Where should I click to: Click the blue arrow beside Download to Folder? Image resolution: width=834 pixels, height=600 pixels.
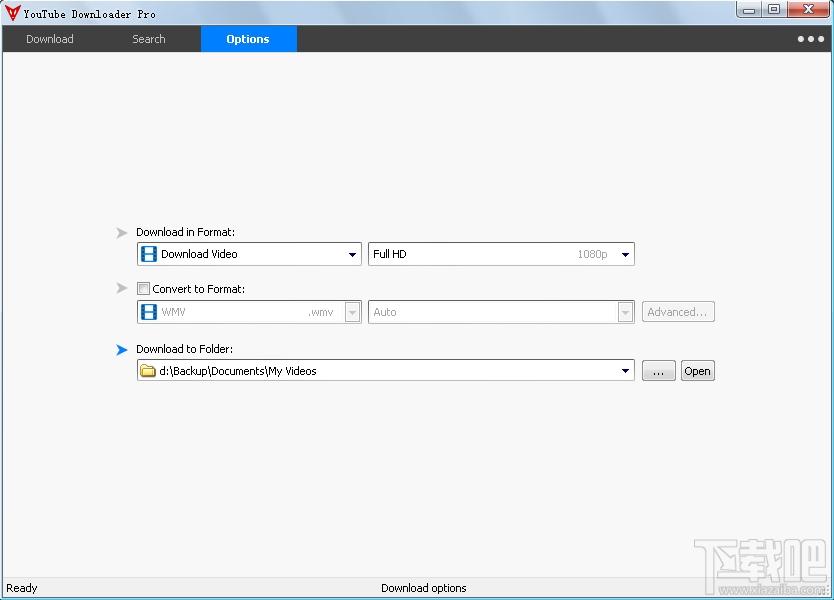[122, 349]
